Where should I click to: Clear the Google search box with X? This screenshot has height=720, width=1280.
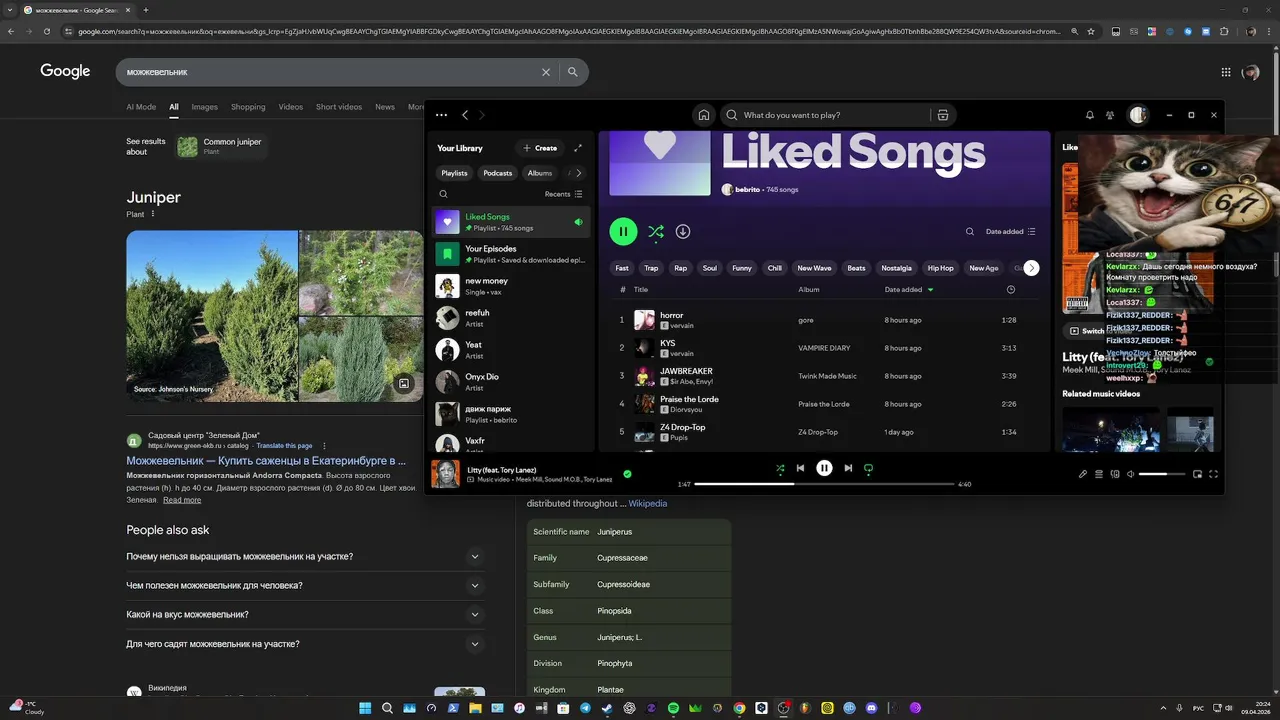coord(546,72)
